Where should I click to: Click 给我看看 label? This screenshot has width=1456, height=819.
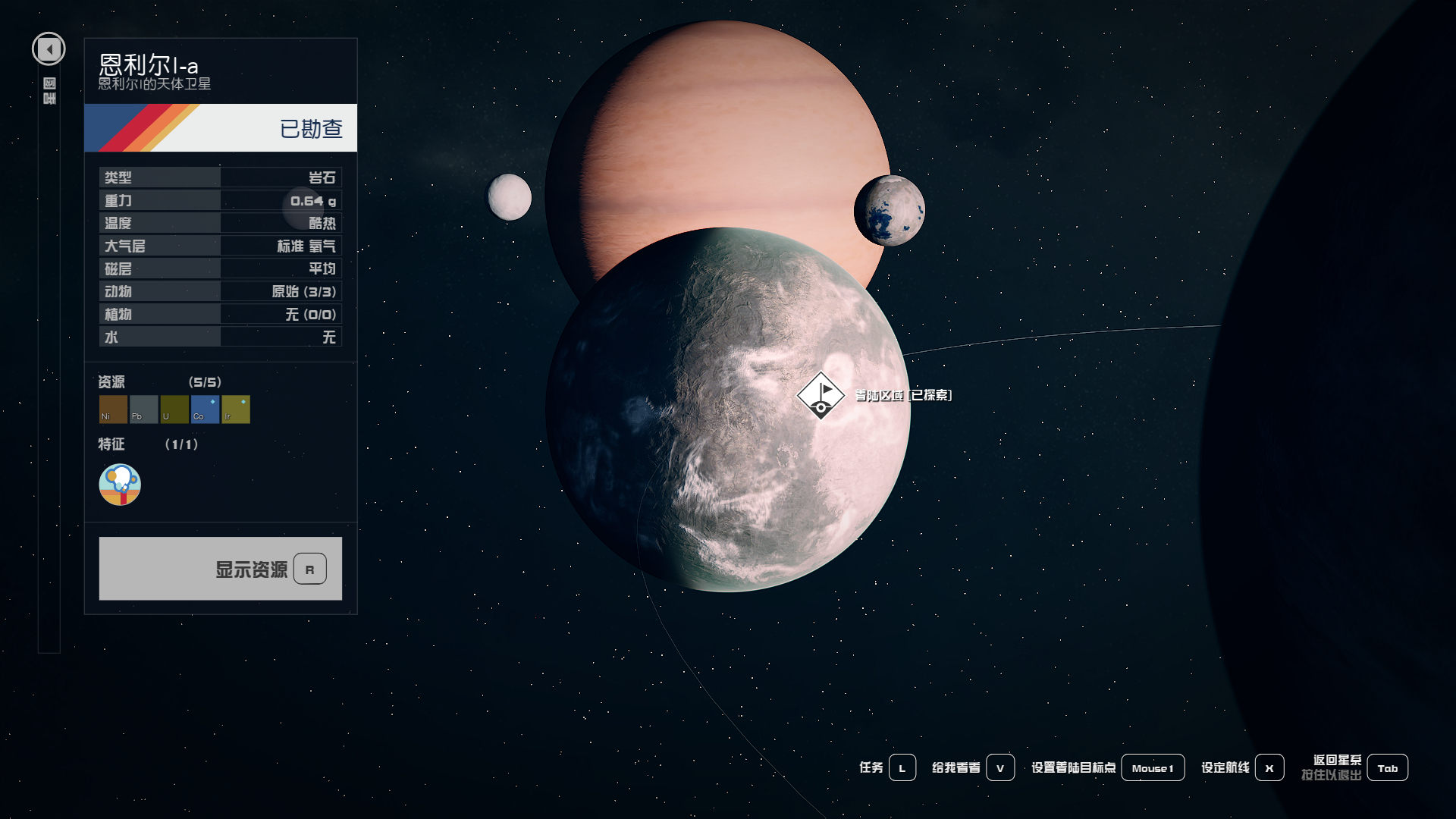(x=956, y=767)
